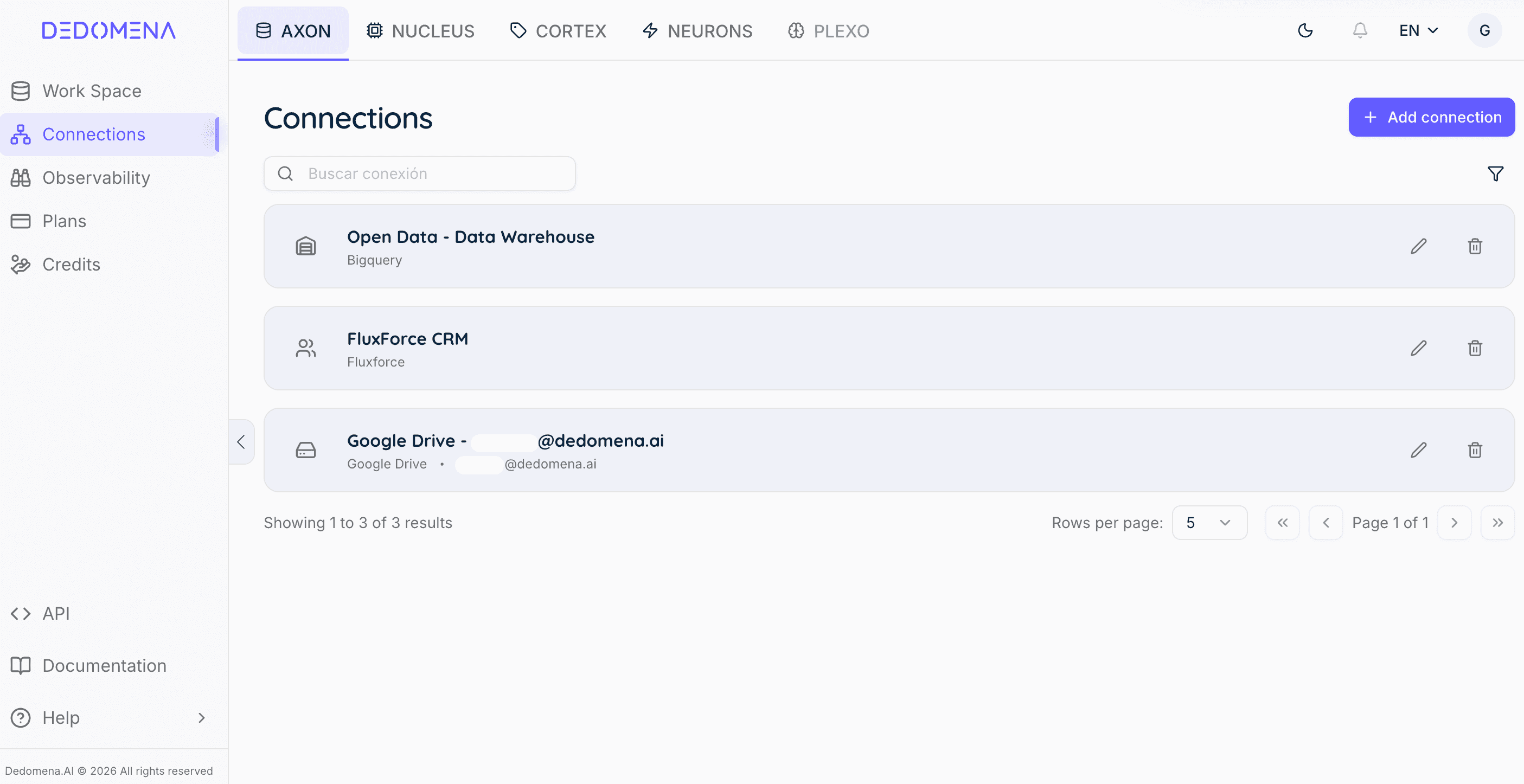Image resolution: width=1524 pixels, height=784 pixels.
Task: Click the Open Data warehouse icon
Action: point(306,246)
